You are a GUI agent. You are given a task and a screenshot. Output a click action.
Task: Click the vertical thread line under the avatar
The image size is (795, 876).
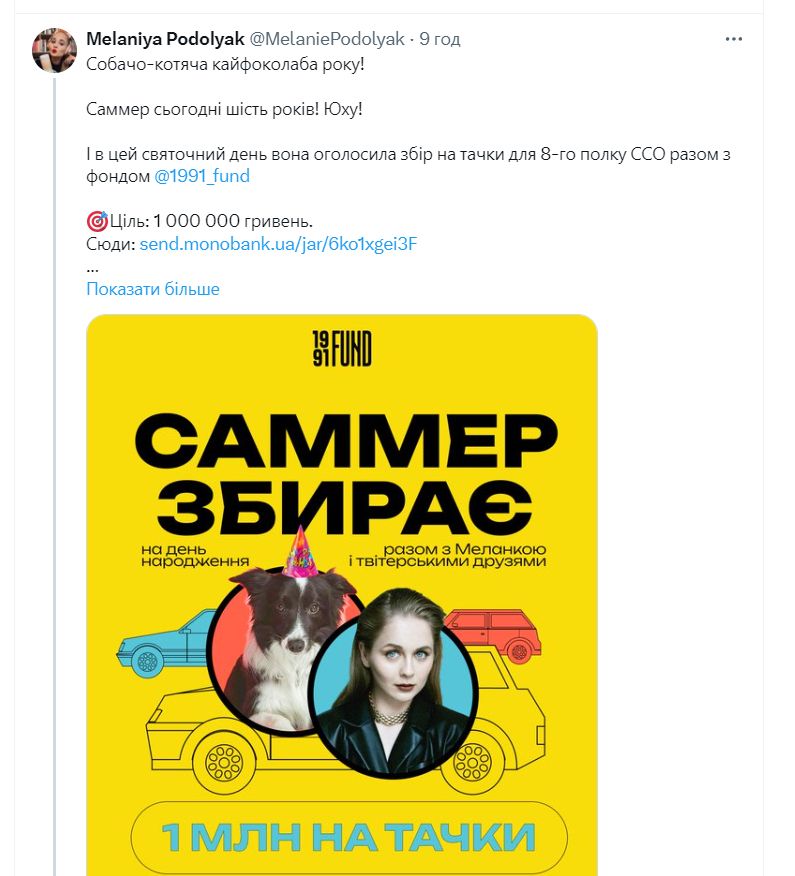(54, 475)
